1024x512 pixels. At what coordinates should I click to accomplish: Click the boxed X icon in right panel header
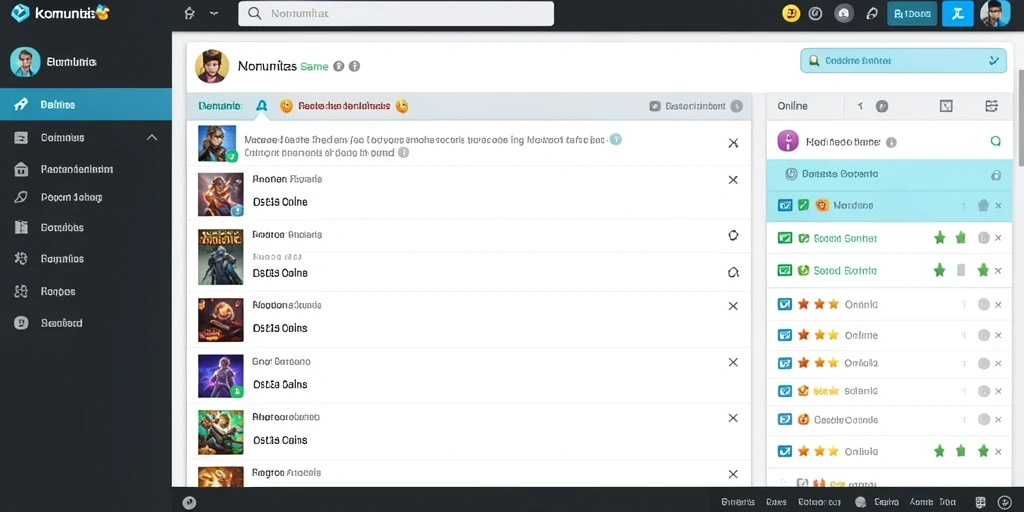pos(946,106)
